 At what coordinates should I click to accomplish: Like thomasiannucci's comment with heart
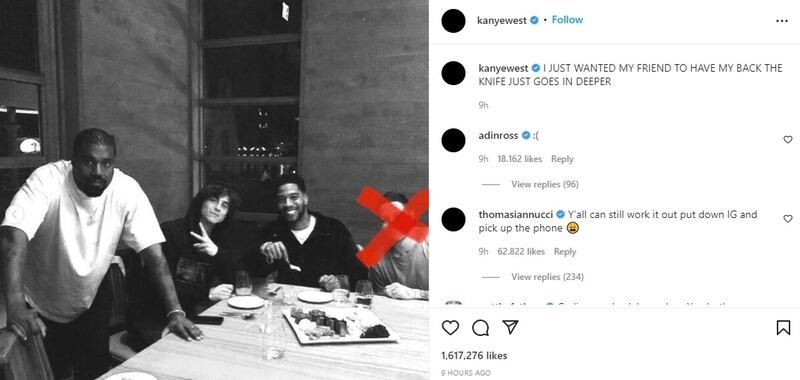click(788, 218)
